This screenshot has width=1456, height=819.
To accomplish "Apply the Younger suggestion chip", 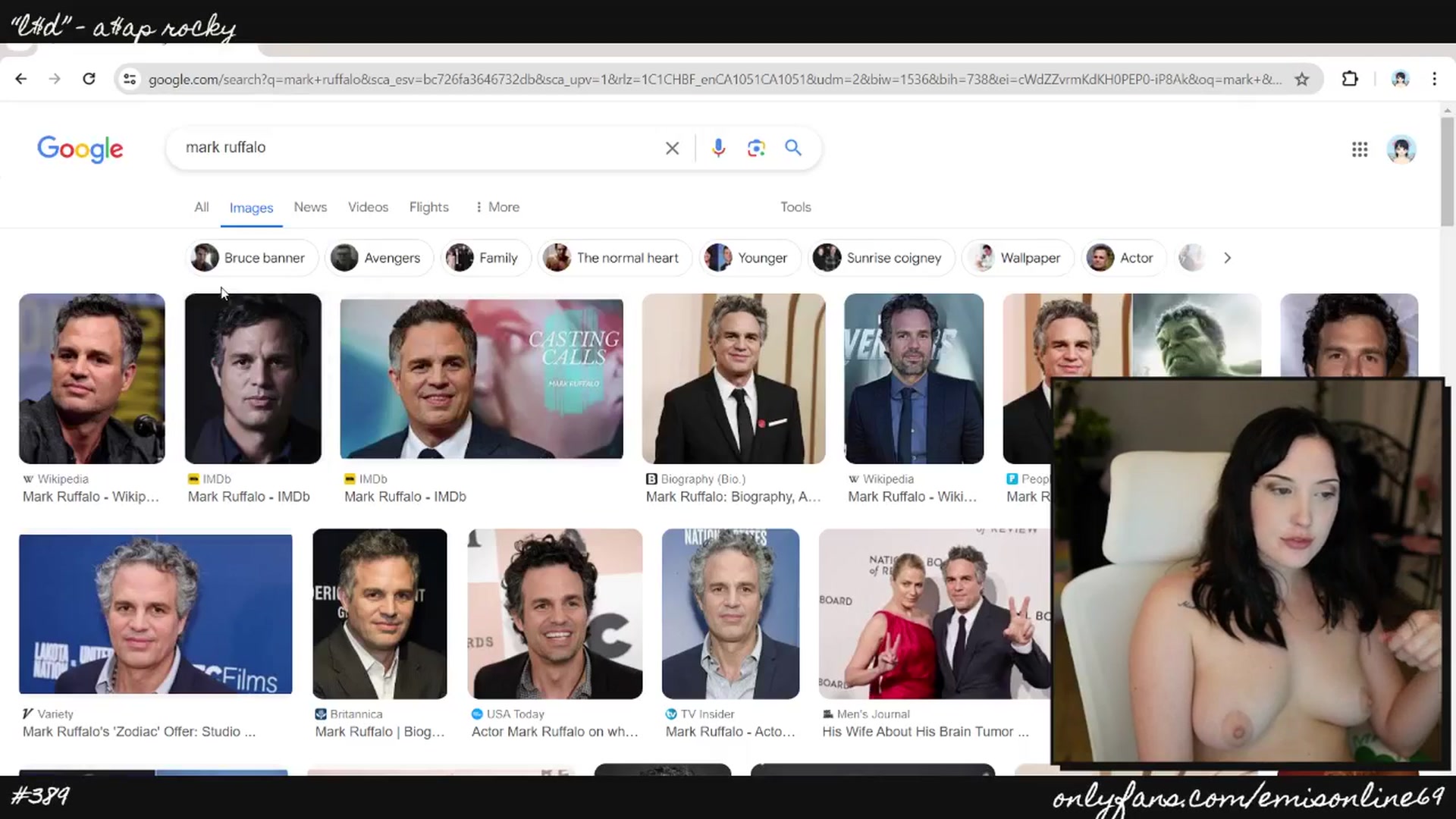I will pyautogui.click(x=748, y=258).
